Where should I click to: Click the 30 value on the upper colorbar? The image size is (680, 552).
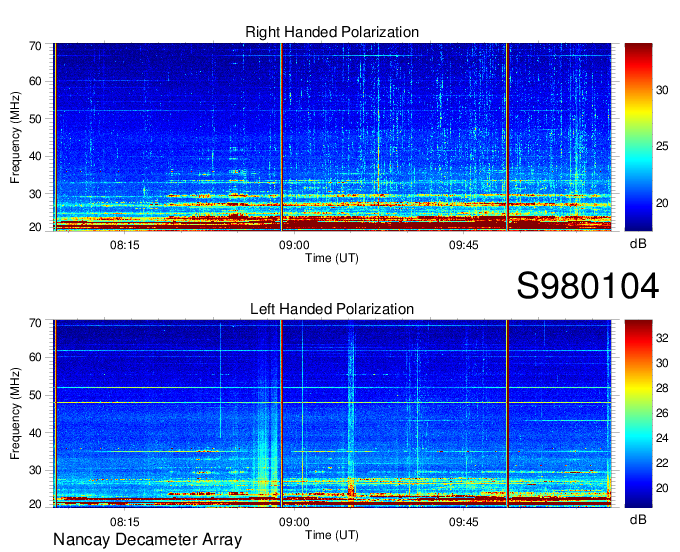662,90
